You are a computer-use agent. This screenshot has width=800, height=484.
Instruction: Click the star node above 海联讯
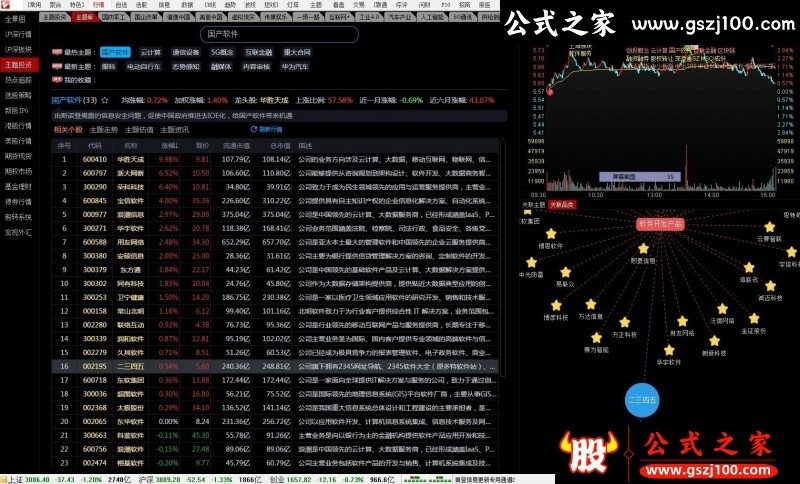click(x=748, y=268)
